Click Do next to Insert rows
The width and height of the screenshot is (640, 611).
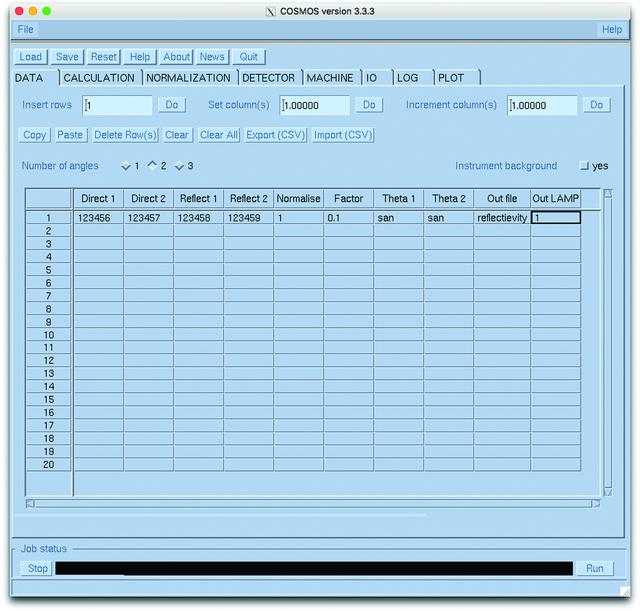pyautogui.click(x=171, y=105)
